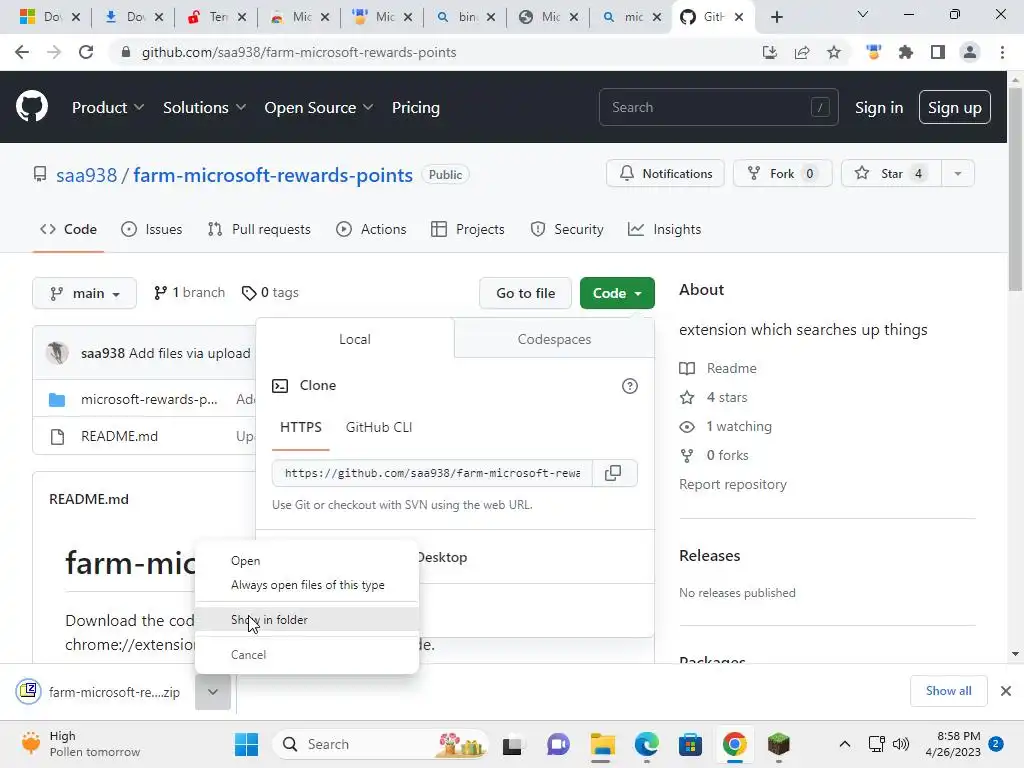1024x768 pixels.
Task: Expand the Product menu
Action: (108, 108)
